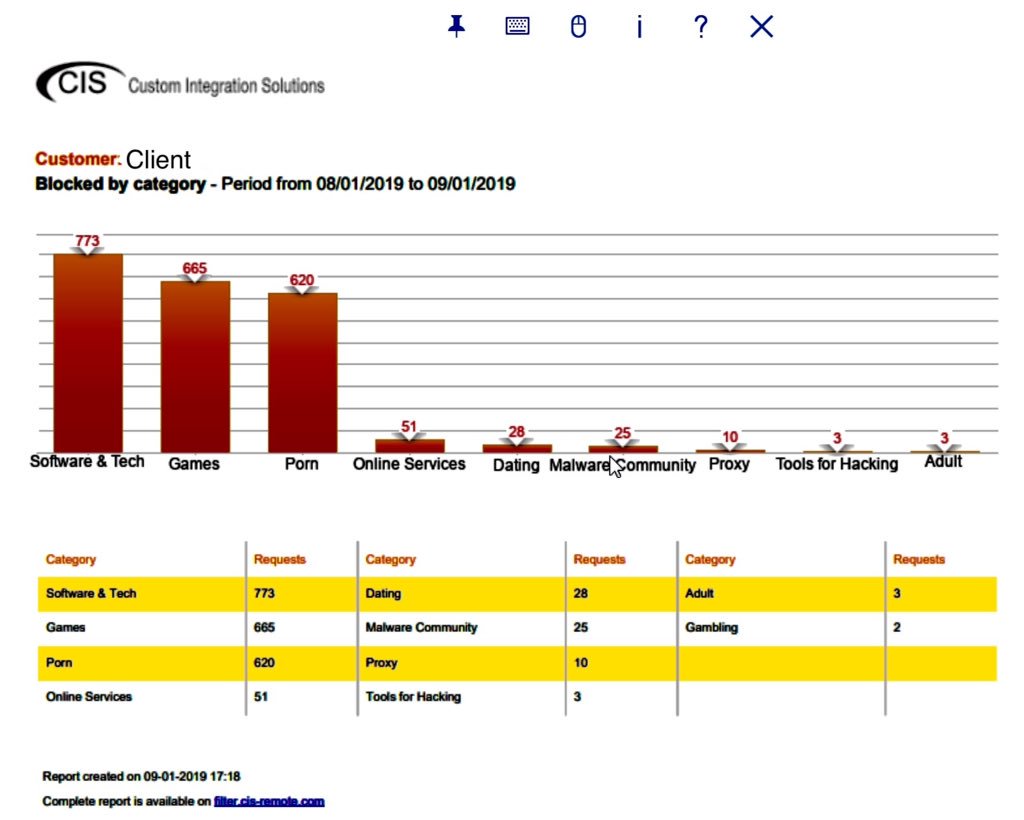The image size is (1024, 820).
Task: Click the pushpin icon in the toolbar
Action: pyautogui.click(x=456, y=26)
